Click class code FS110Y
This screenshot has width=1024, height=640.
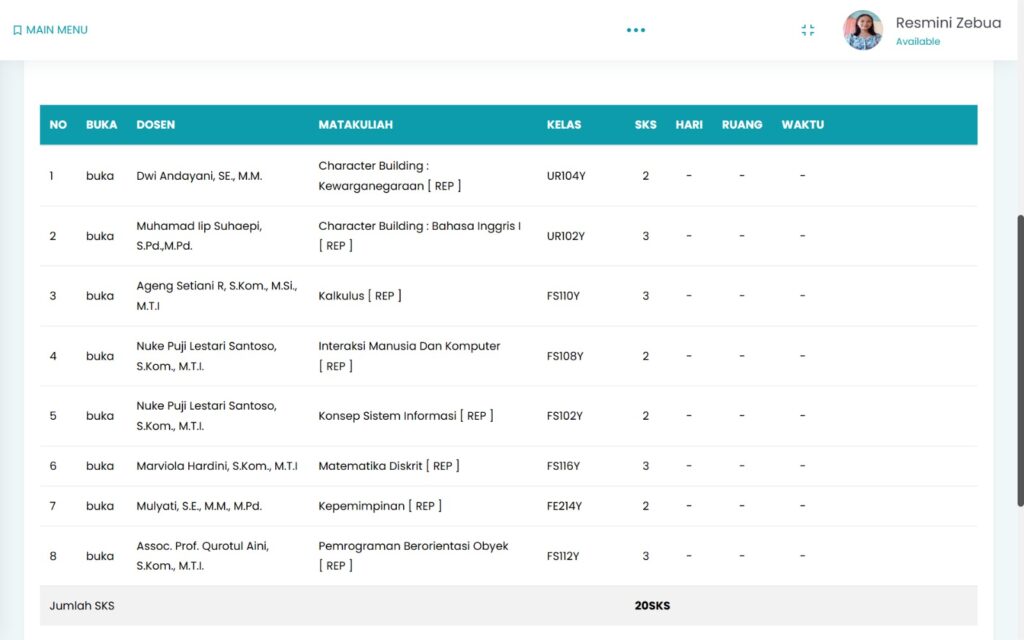pos(563,296)
